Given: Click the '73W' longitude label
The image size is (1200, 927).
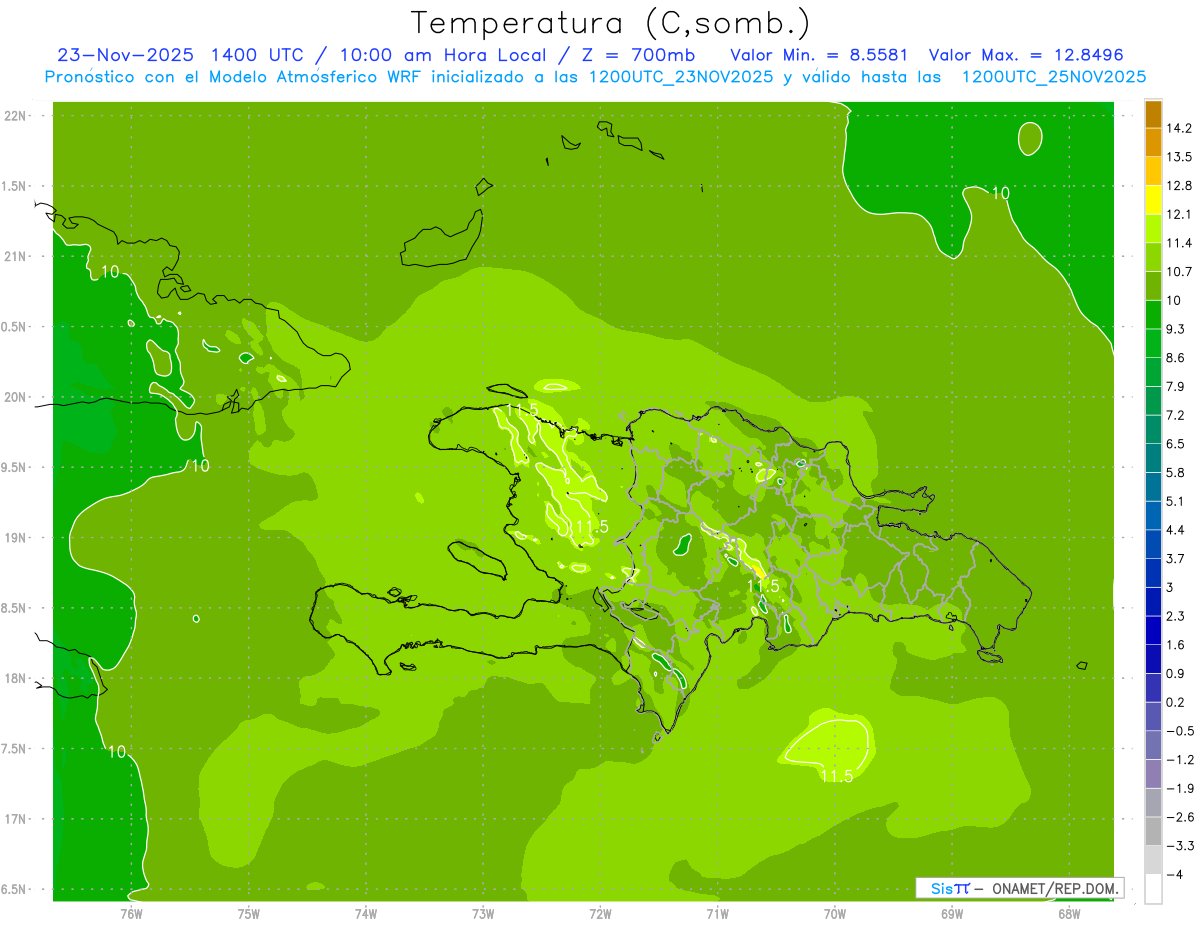Looking at the screenshot, I should pos(483,914).
